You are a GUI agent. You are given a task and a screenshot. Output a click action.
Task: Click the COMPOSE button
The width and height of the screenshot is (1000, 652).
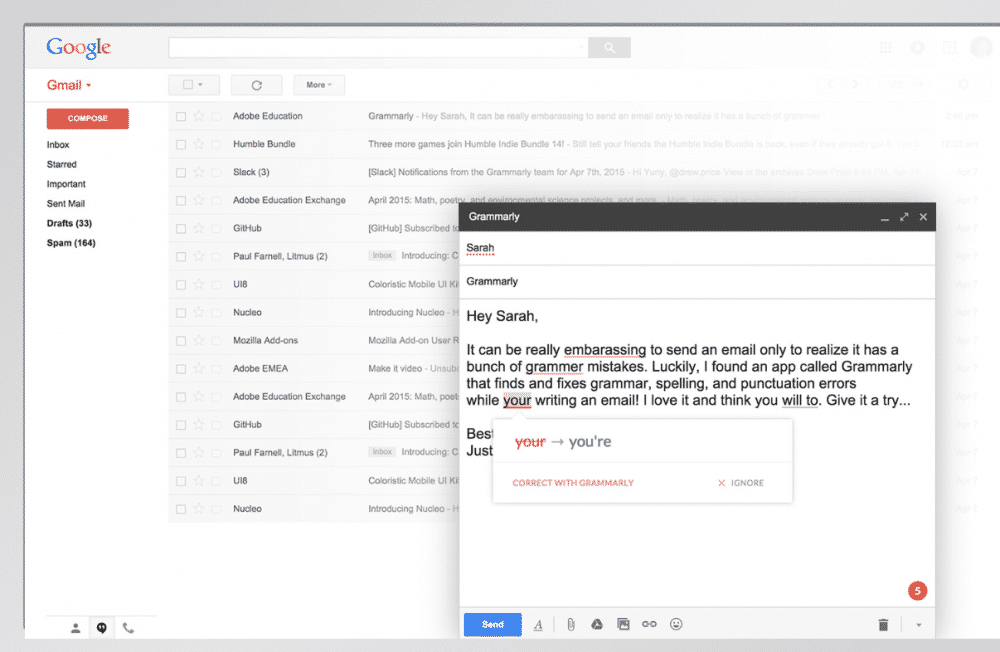[87, 119]
